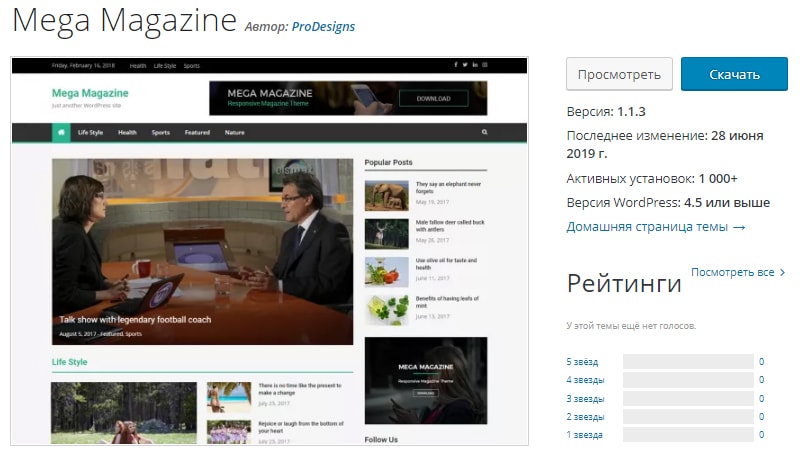Filter reviews by 3 звезды

(585, 398)
